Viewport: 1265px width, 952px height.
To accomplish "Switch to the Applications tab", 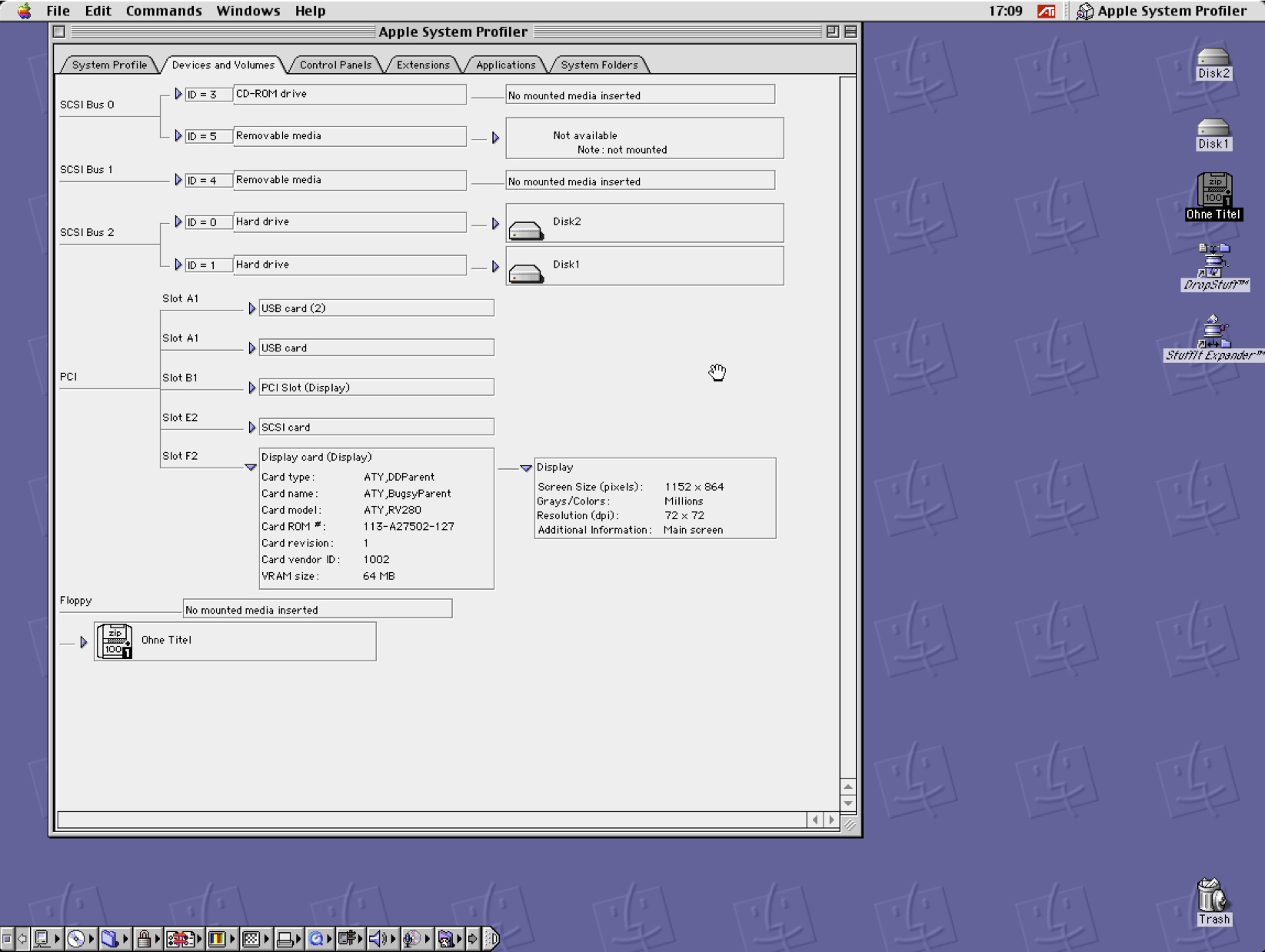I will (x=505, y=65).
